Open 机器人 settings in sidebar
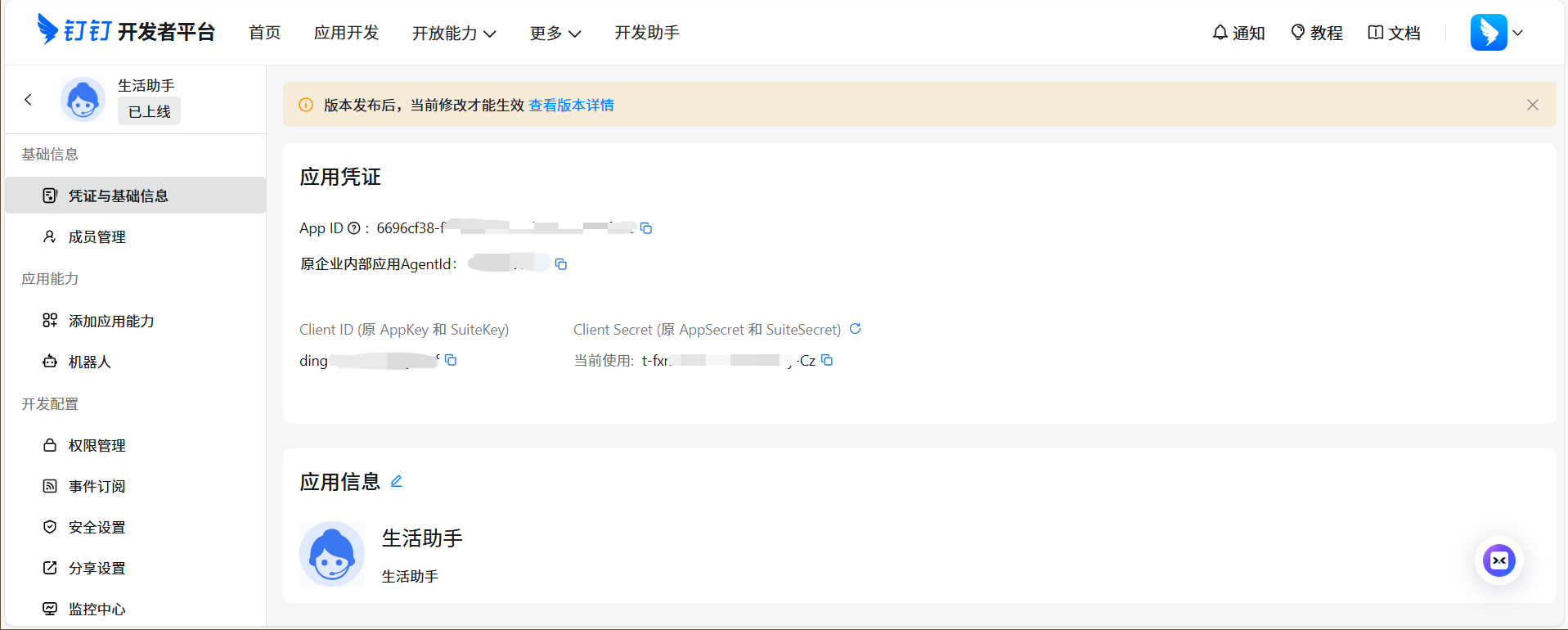 pos(89,362)
